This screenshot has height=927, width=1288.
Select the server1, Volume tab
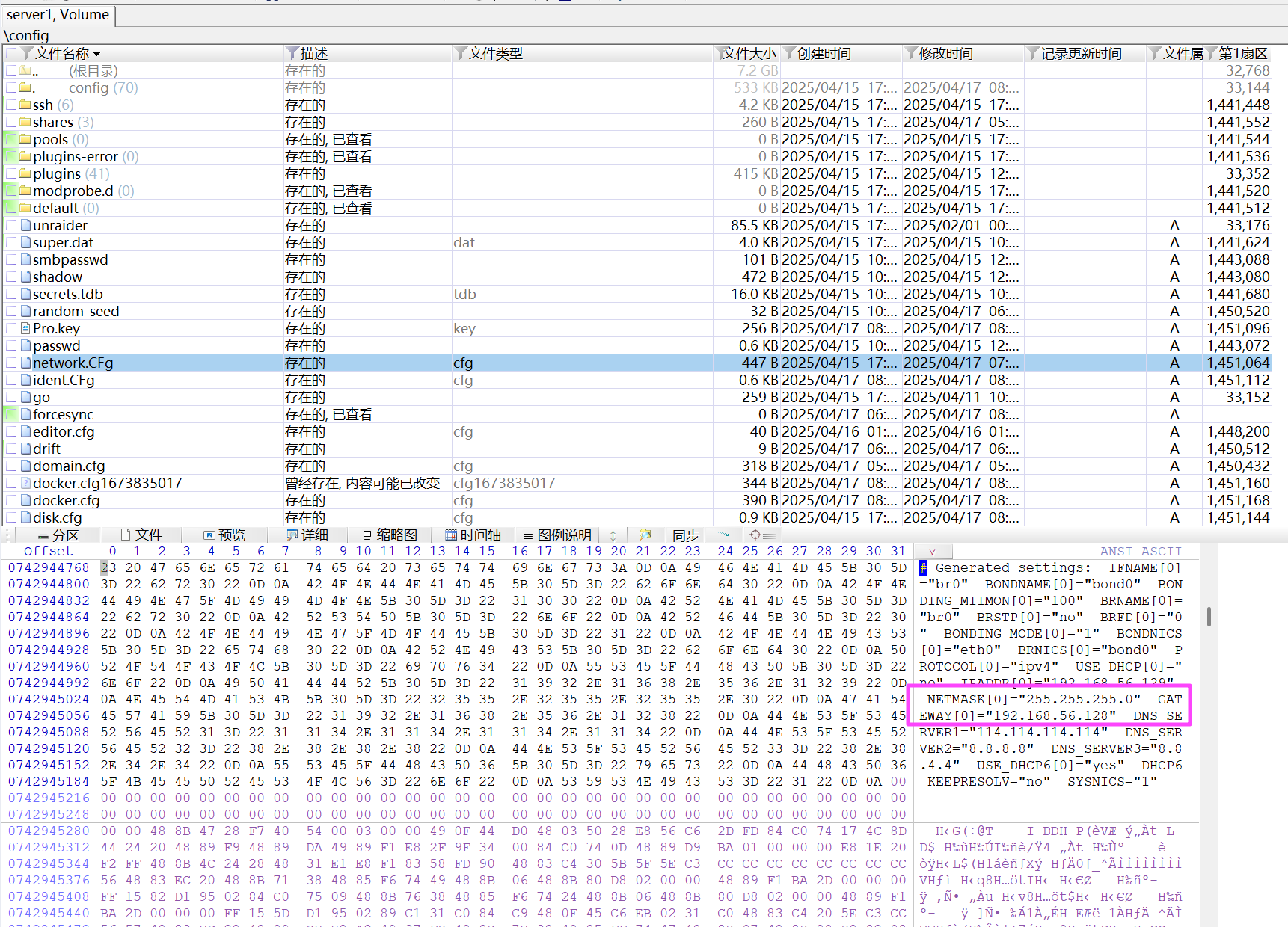coord(58,15)
